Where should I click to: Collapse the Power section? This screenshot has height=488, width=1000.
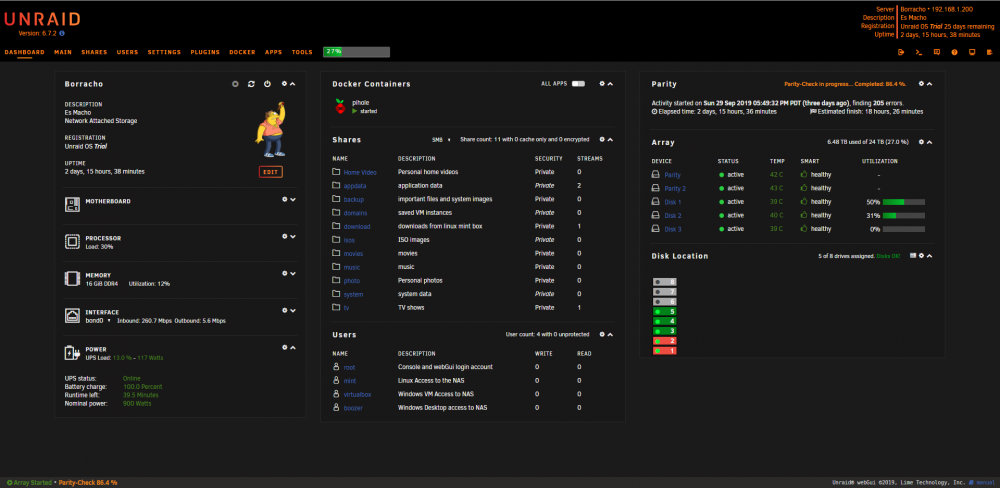[293, 348]
